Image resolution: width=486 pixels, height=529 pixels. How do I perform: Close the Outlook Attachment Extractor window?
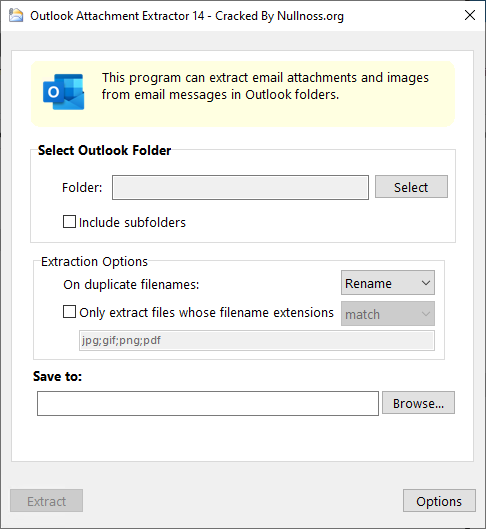point(469,15)
